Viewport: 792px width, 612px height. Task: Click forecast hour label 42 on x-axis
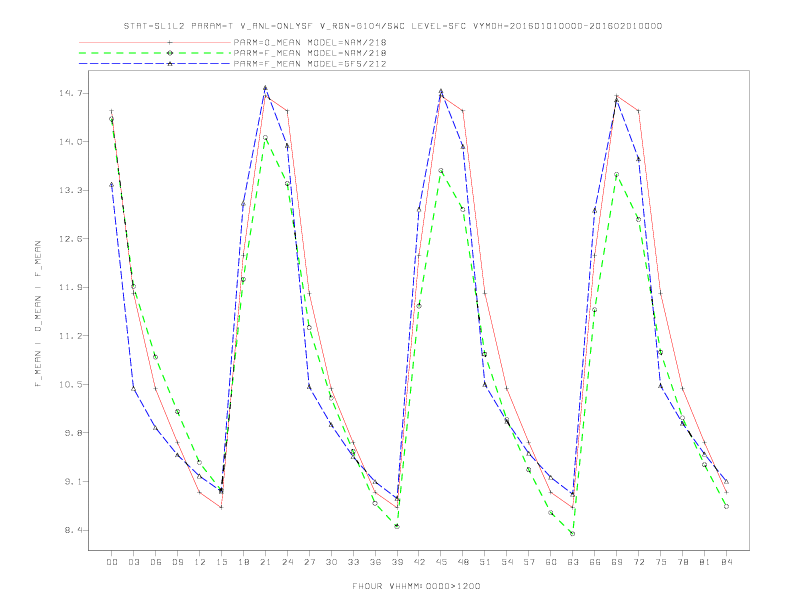[x=419, y=562]
